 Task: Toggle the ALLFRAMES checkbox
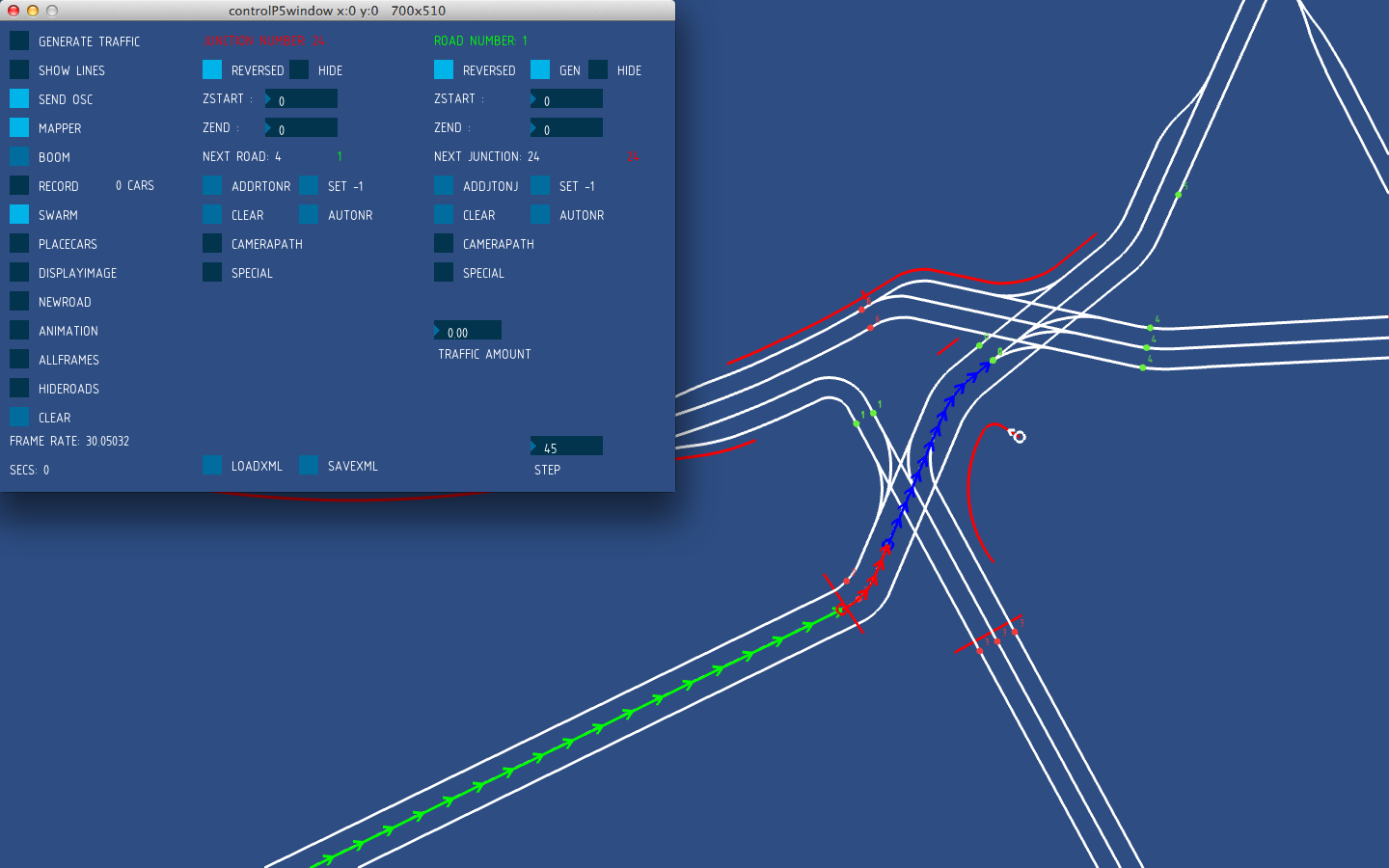pos(19,359)
